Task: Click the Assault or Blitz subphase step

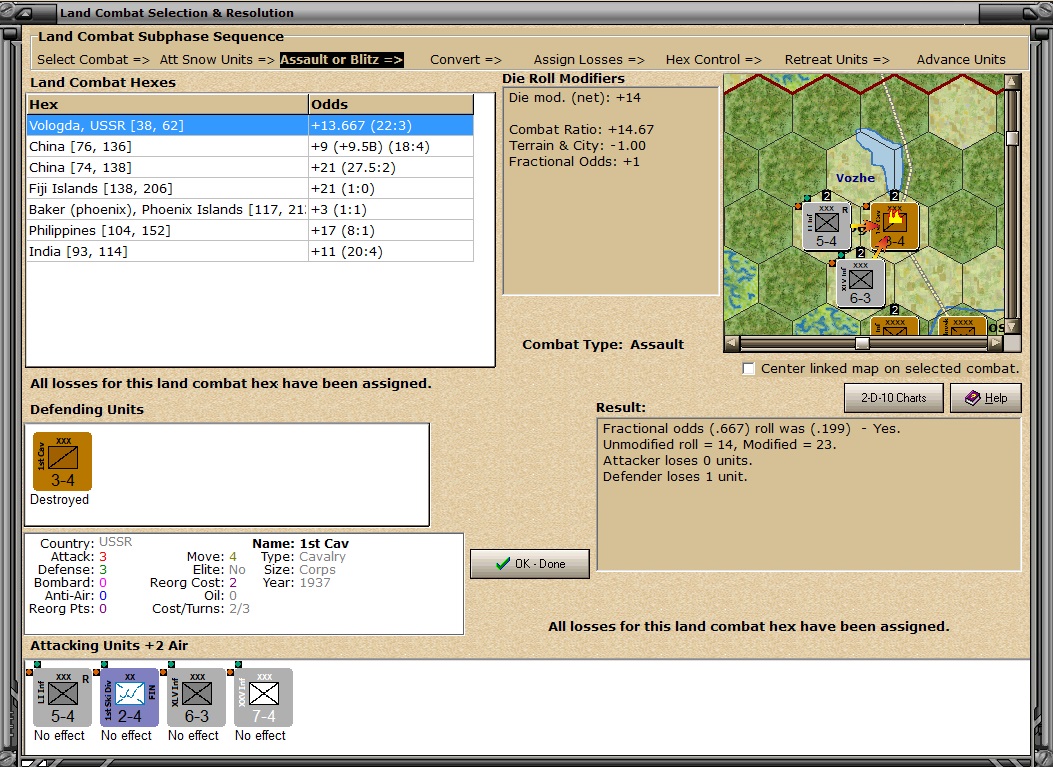Action: pos(341,59)
